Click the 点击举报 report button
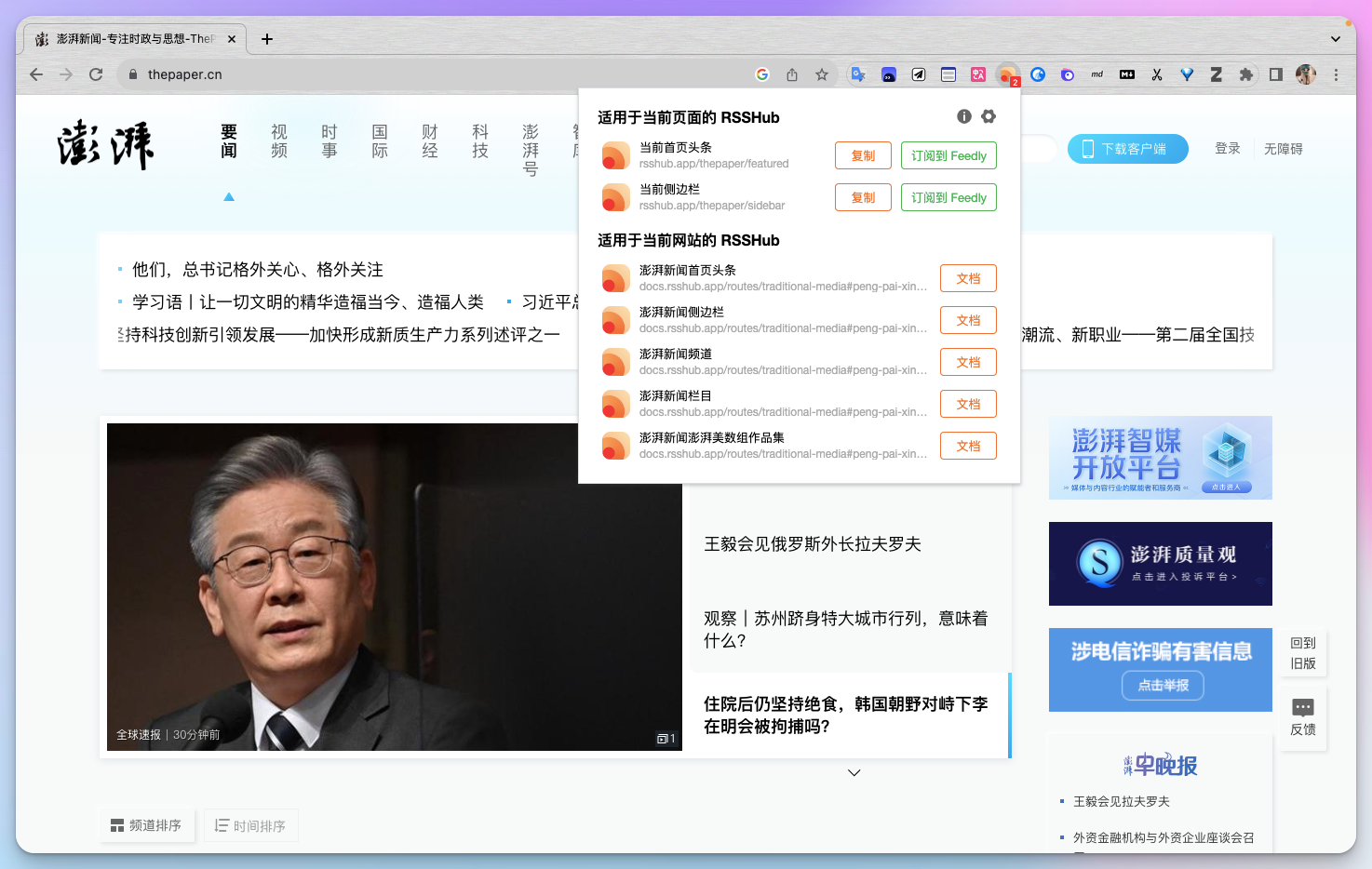The image size is (1372, 869). coord(1163,686)
